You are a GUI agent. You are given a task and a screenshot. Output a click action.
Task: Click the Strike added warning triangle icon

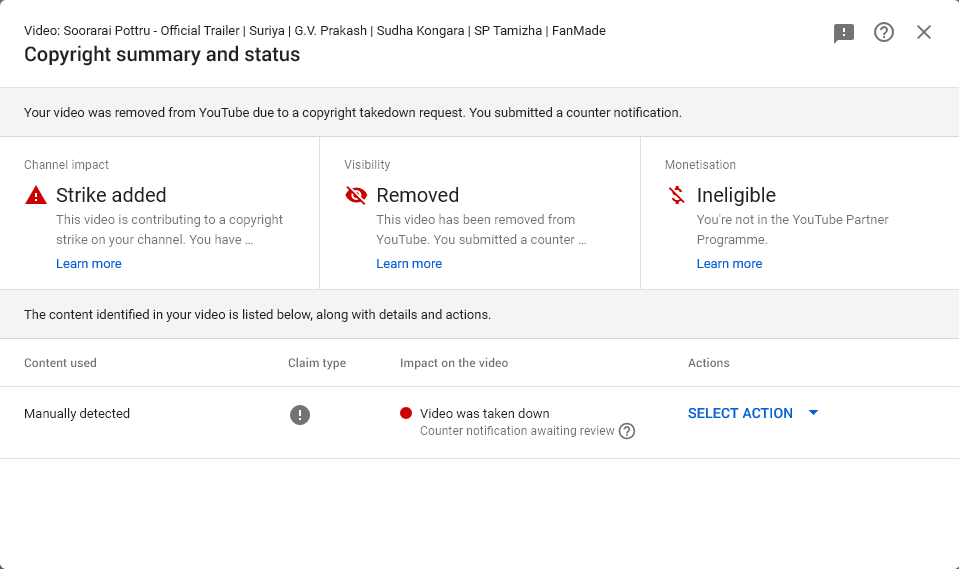(x=36, y=195)
